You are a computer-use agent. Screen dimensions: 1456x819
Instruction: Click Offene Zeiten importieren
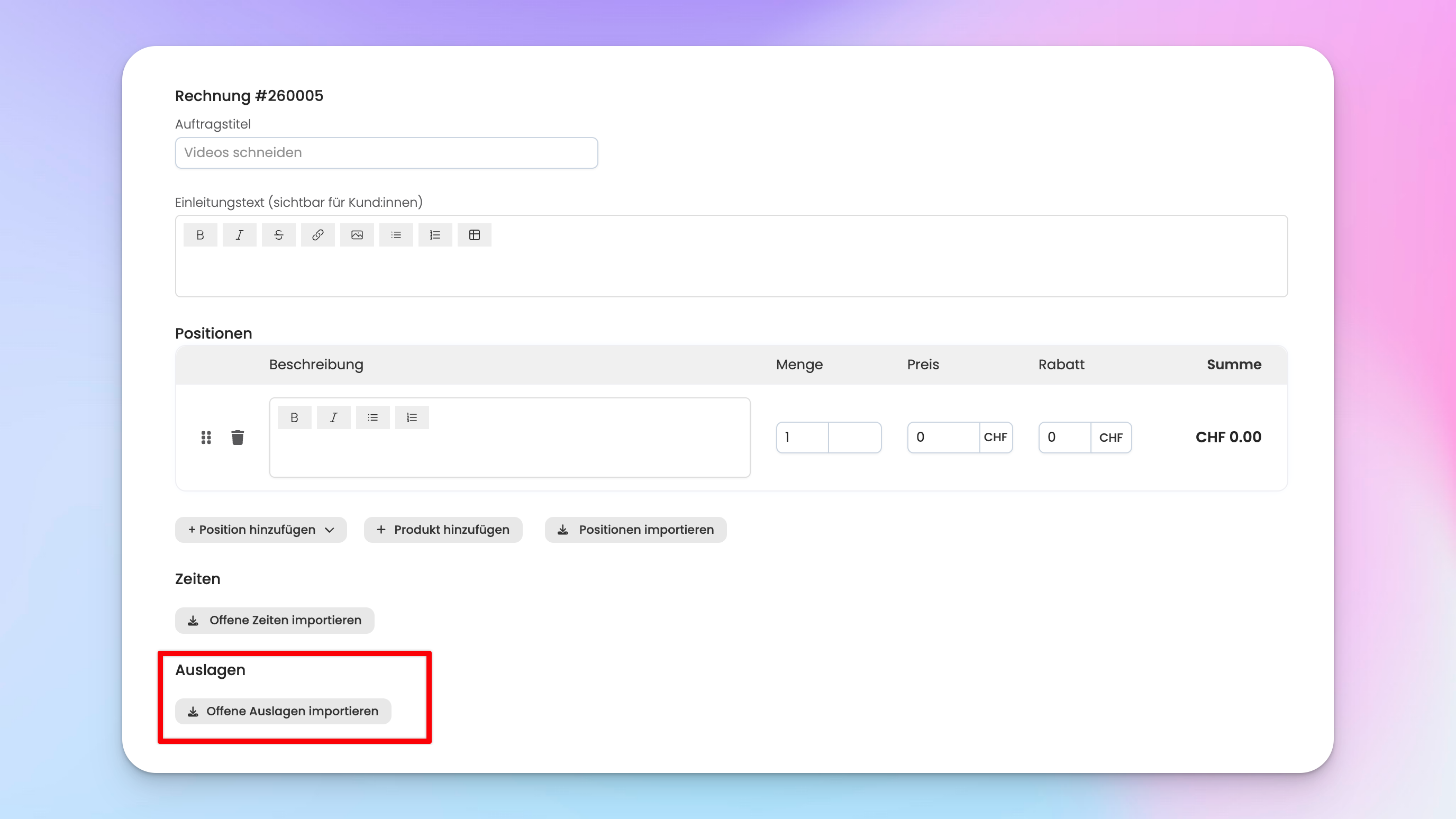pos(275,621)
